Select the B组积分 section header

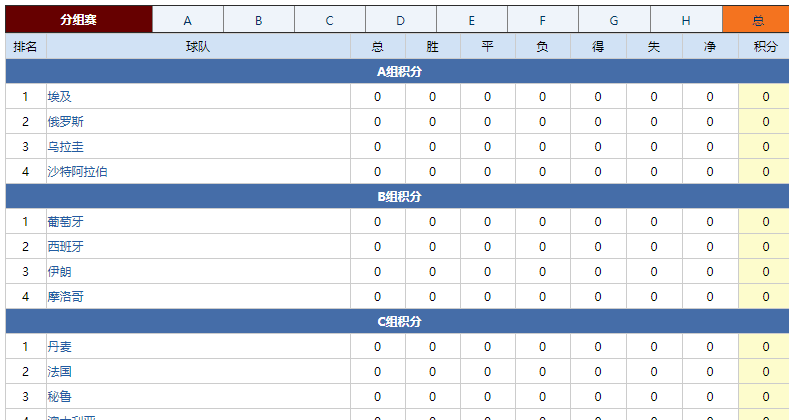tap(398, 197)
